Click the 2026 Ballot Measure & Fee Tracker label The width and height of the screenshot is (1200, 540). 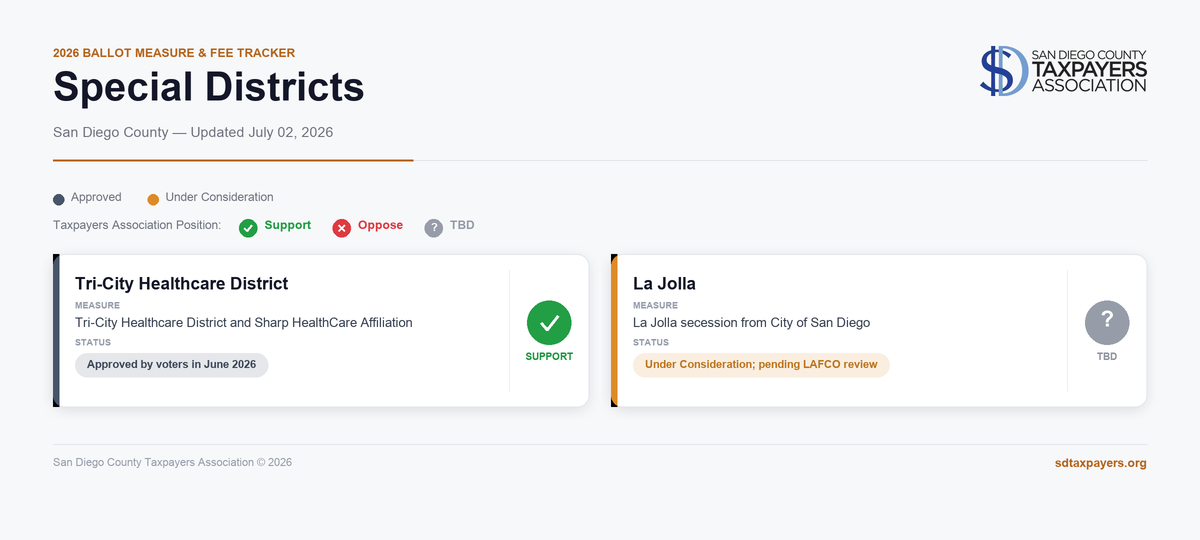(x=174, y=53)
